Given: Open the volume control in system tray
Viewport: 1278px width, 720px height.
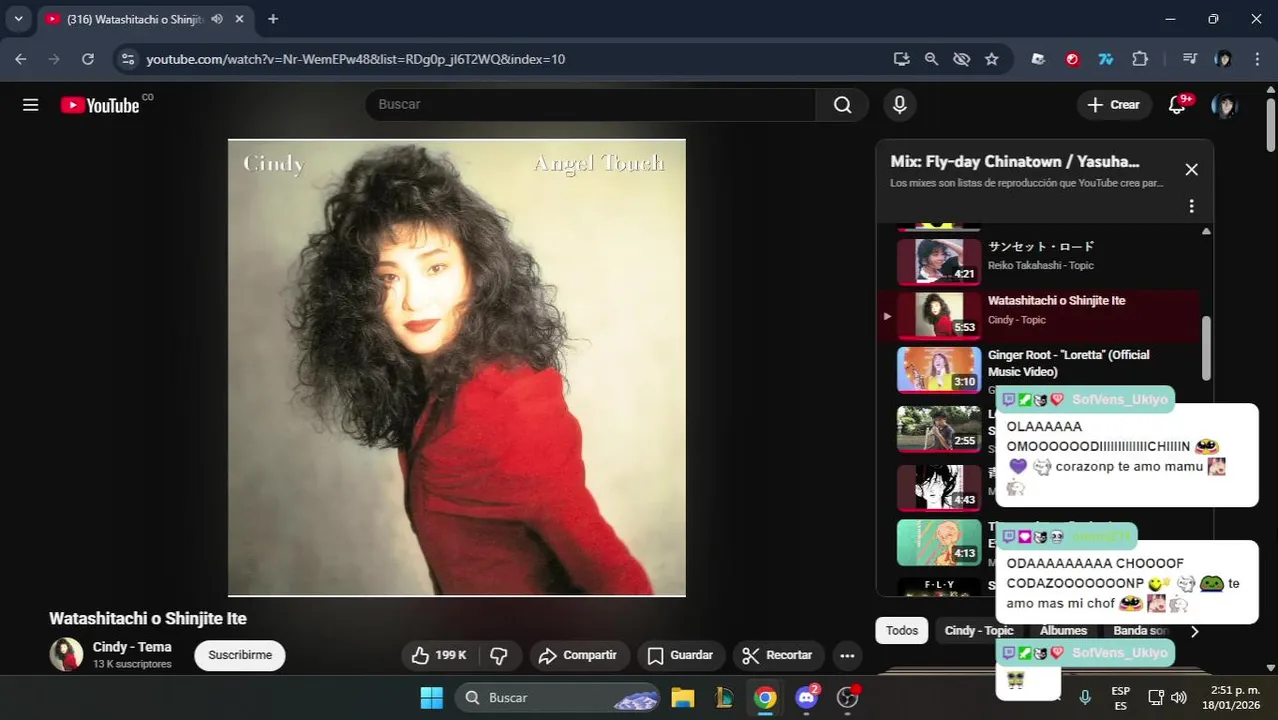Looking at the screenshot, I should coord(1179,698).
